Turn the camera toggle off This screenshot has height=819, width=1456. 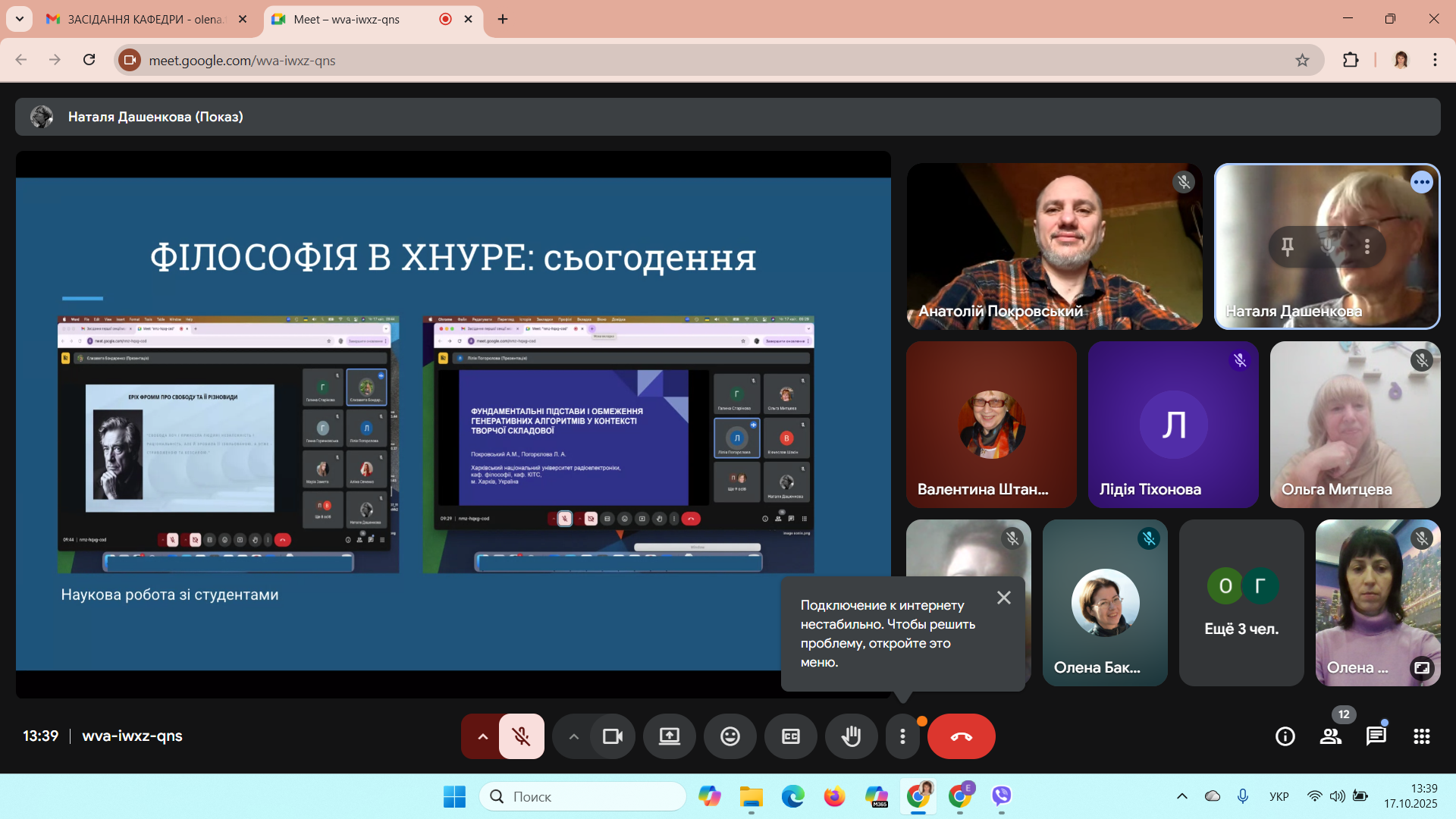[612, 736]
